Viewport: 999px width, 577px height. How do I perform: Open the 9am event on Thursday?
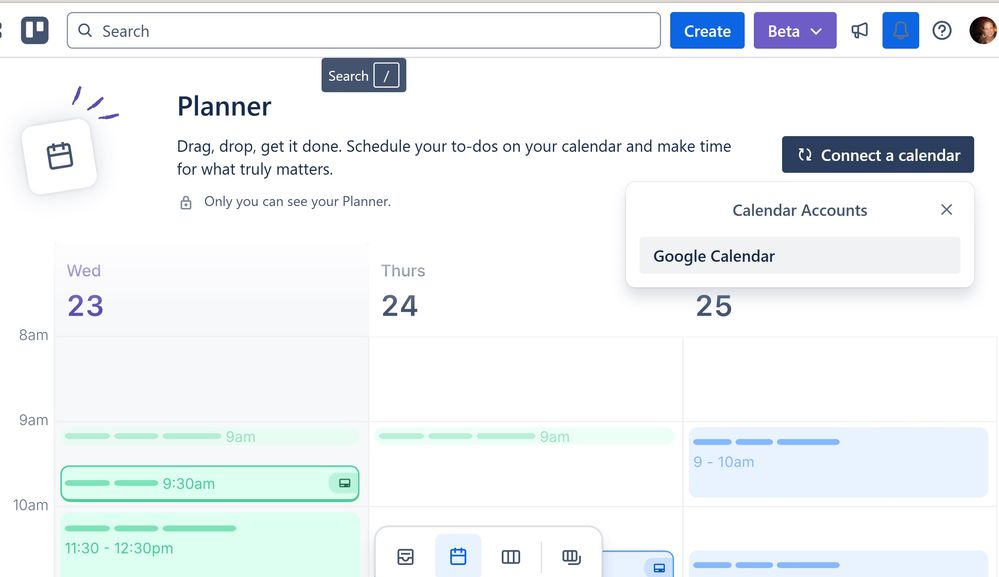524,437
